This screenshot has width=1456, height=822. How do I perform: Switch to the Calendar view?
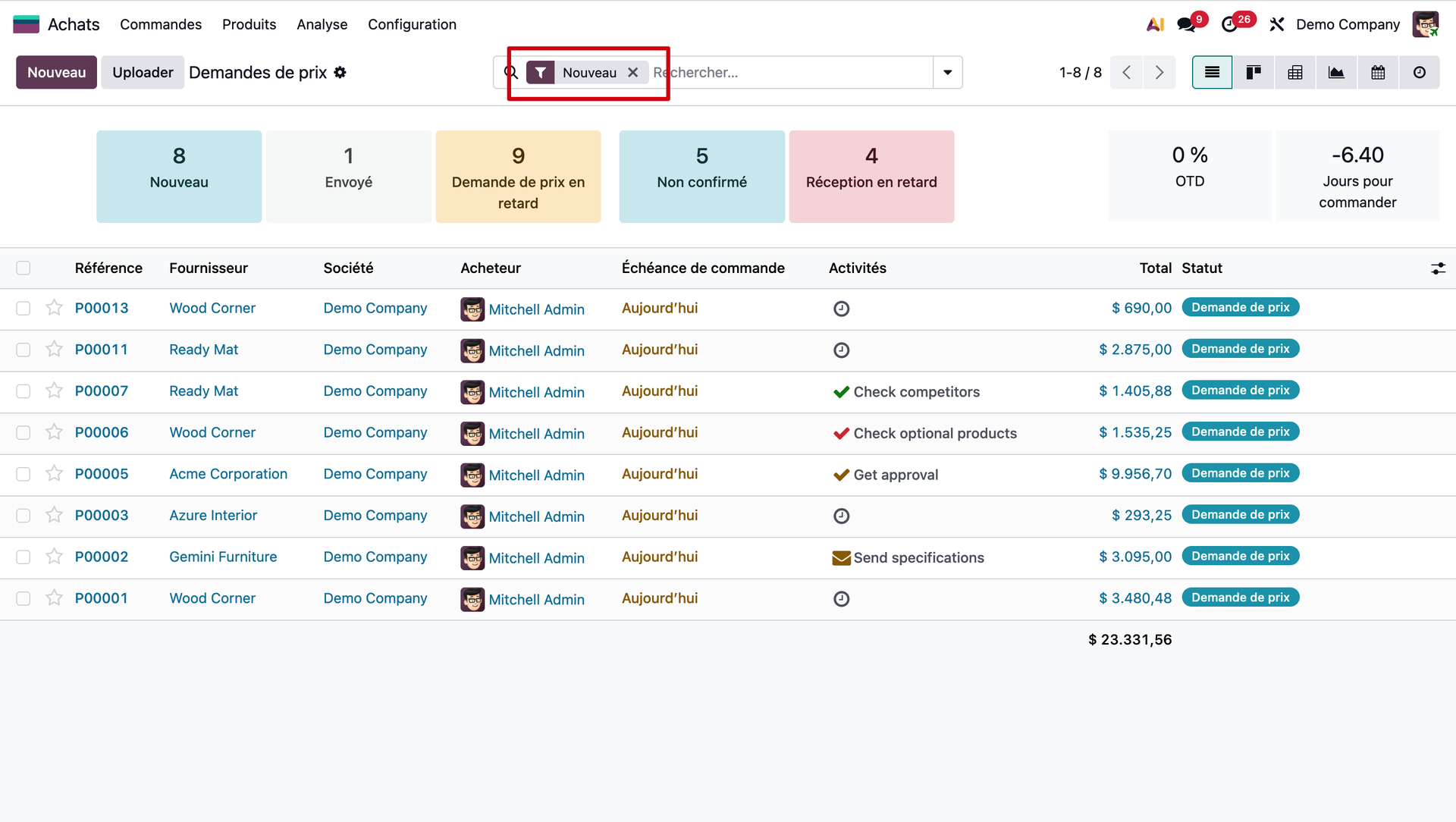click(1378, 73)
